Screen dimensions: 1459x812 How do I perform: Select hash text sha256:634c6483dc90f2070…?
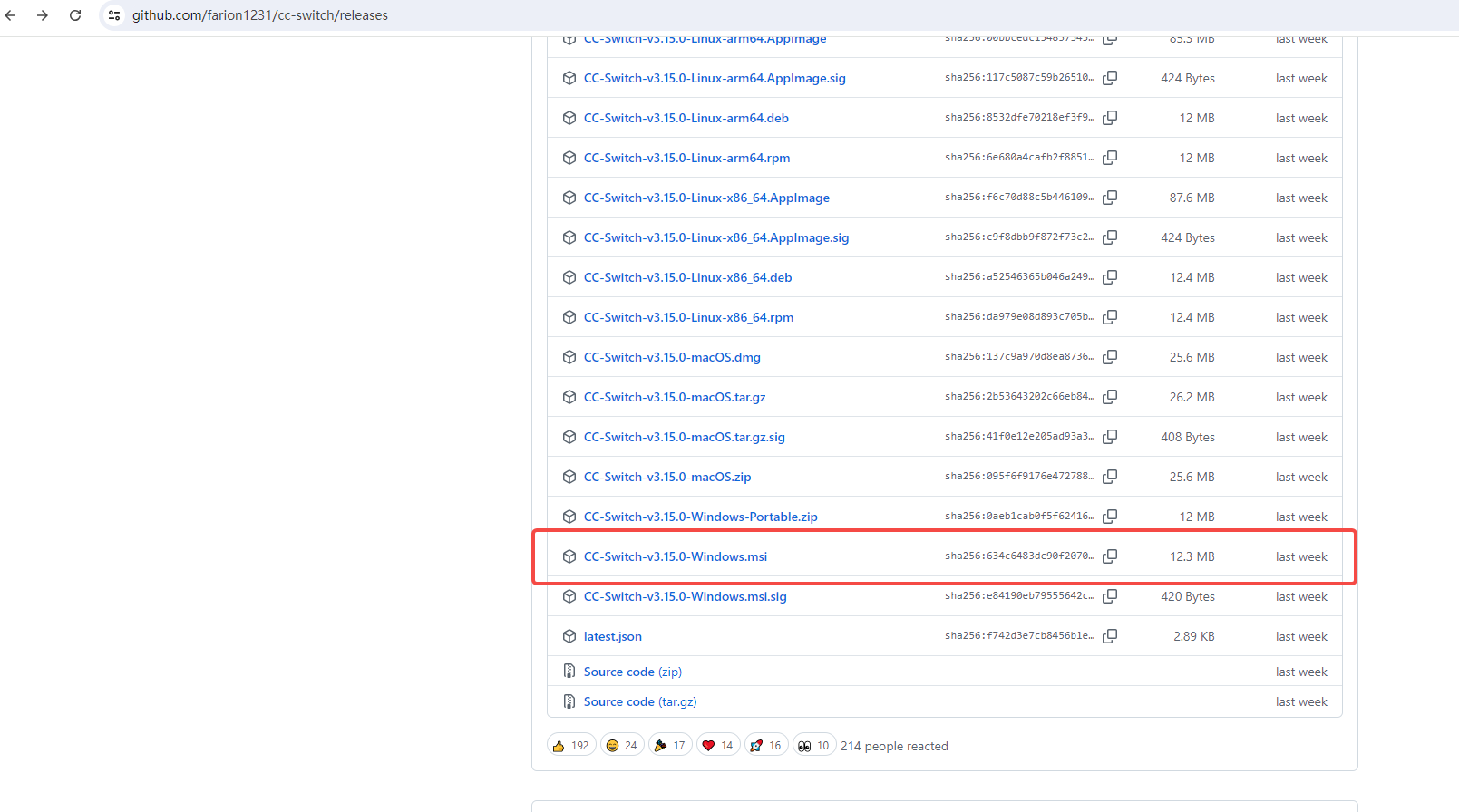(1019, 556)
